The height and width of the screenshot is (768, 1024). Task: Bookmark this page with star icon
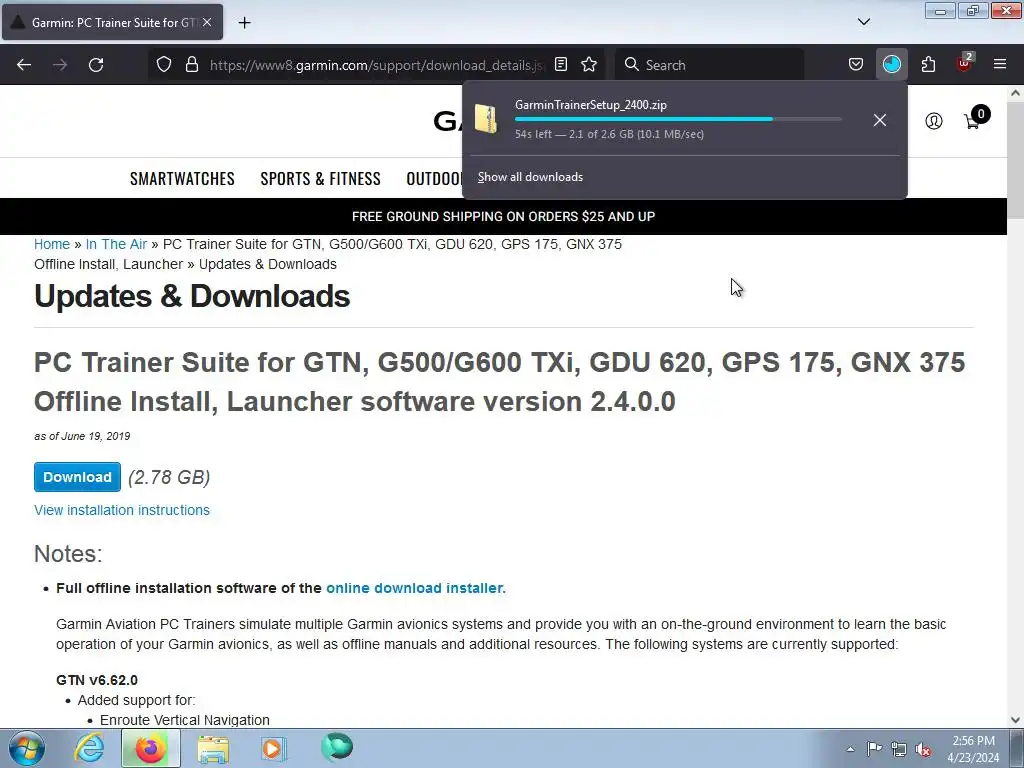click(589, 65)
